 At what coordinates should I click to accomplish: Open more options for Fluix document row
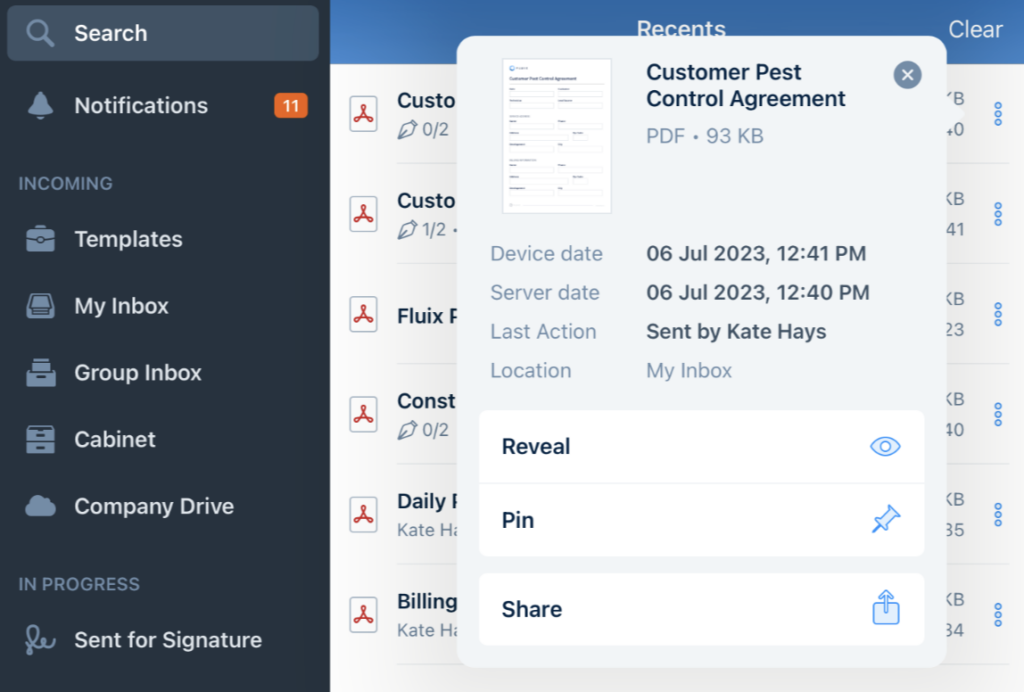[997, 314]
